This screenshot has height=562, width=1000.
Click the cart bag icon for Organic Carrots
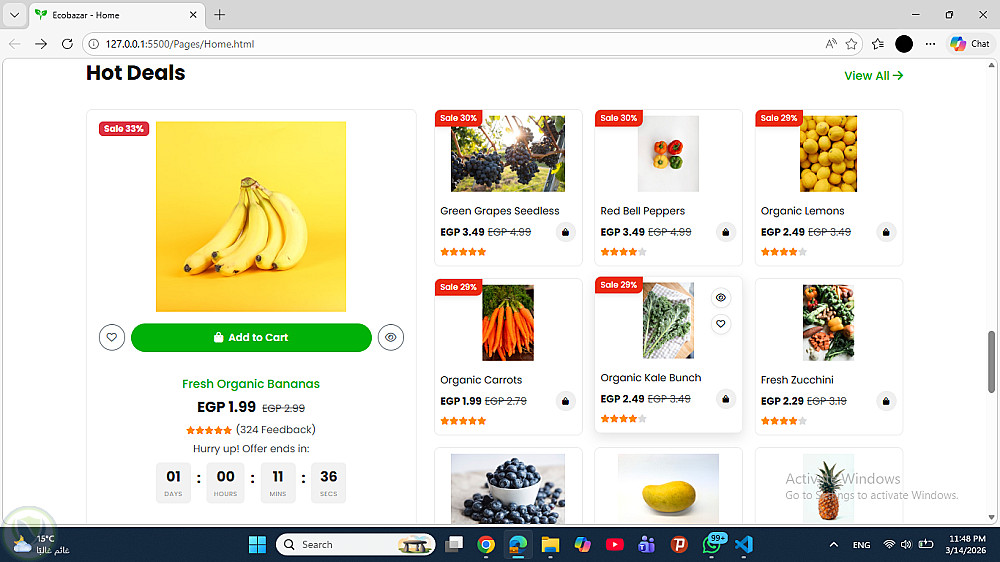(x=565, y=401)
